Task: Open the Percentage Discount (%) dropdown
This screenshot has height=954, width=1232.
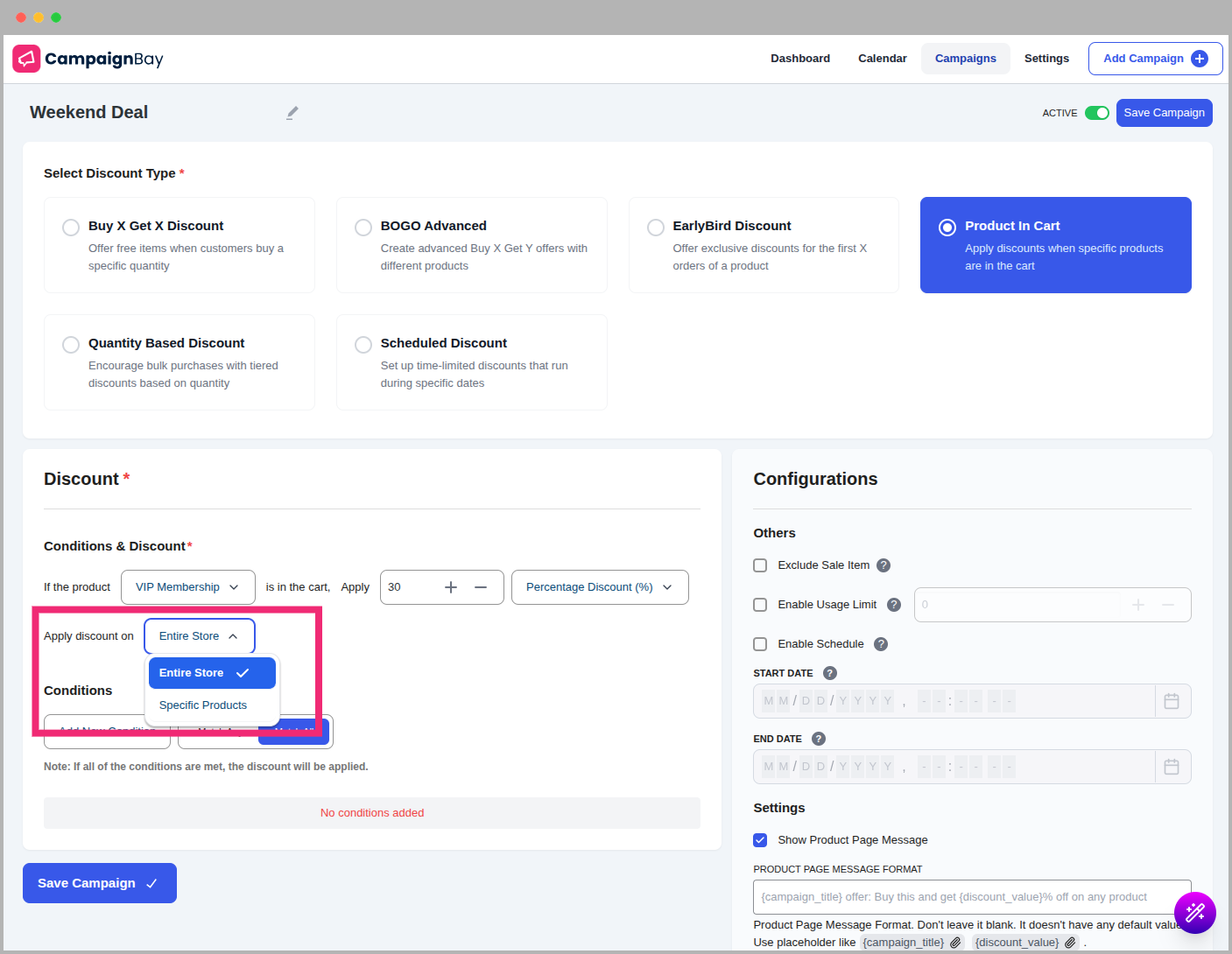Action: [x=599, y=587]
